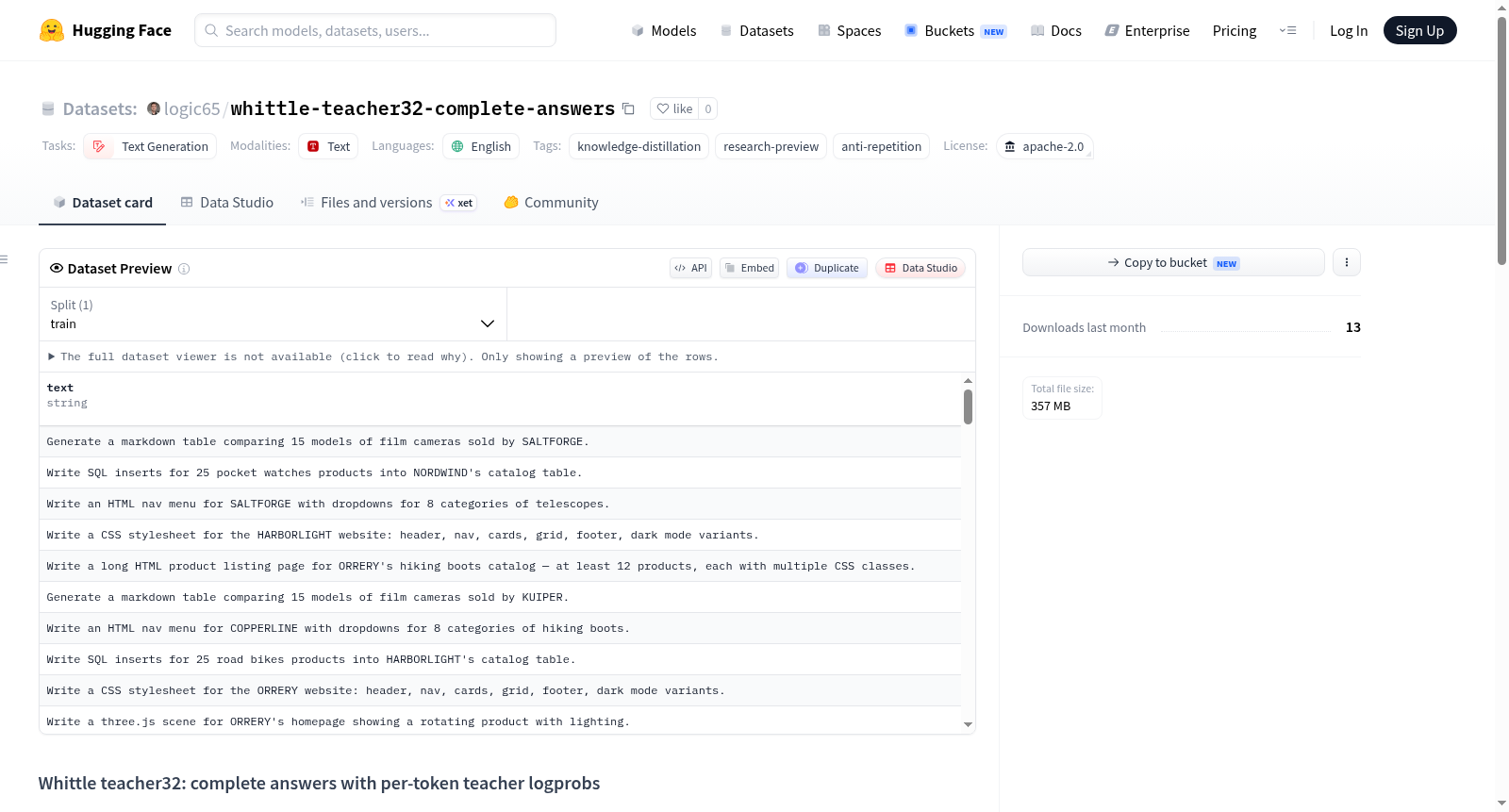
Task: Click the preview table vertical scrollbar thumb
Action: [968, 406]
